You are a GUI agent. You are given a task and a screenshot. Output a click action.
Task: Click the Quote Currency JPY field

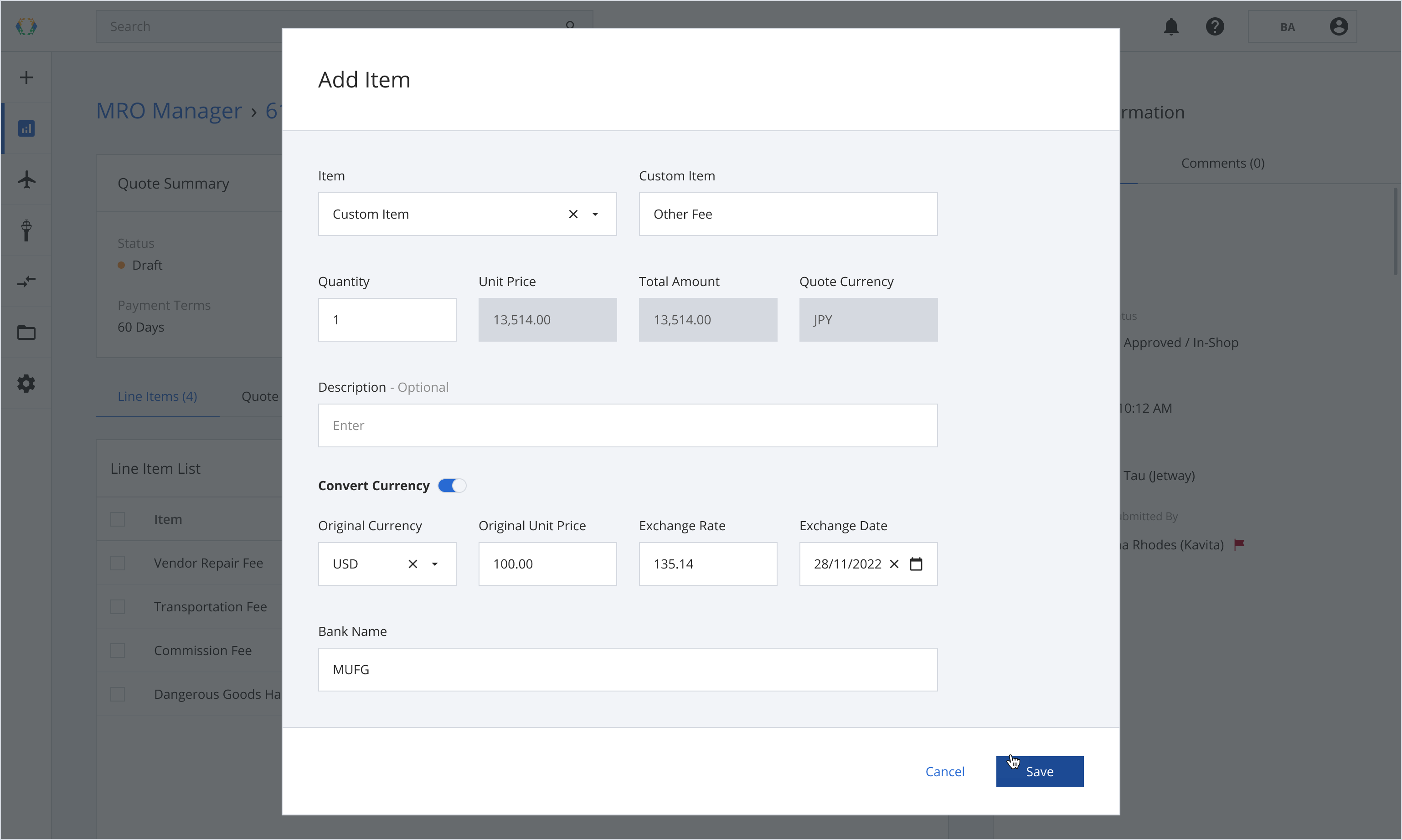click(x=868, y=320)
